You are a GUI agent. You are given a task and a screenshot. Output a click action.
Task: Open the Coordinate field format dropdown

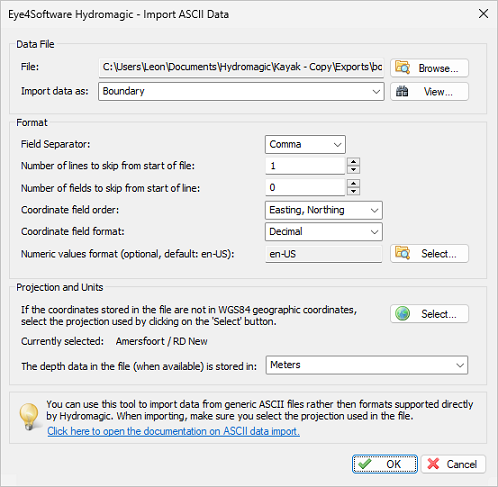(x=324, y=232)
